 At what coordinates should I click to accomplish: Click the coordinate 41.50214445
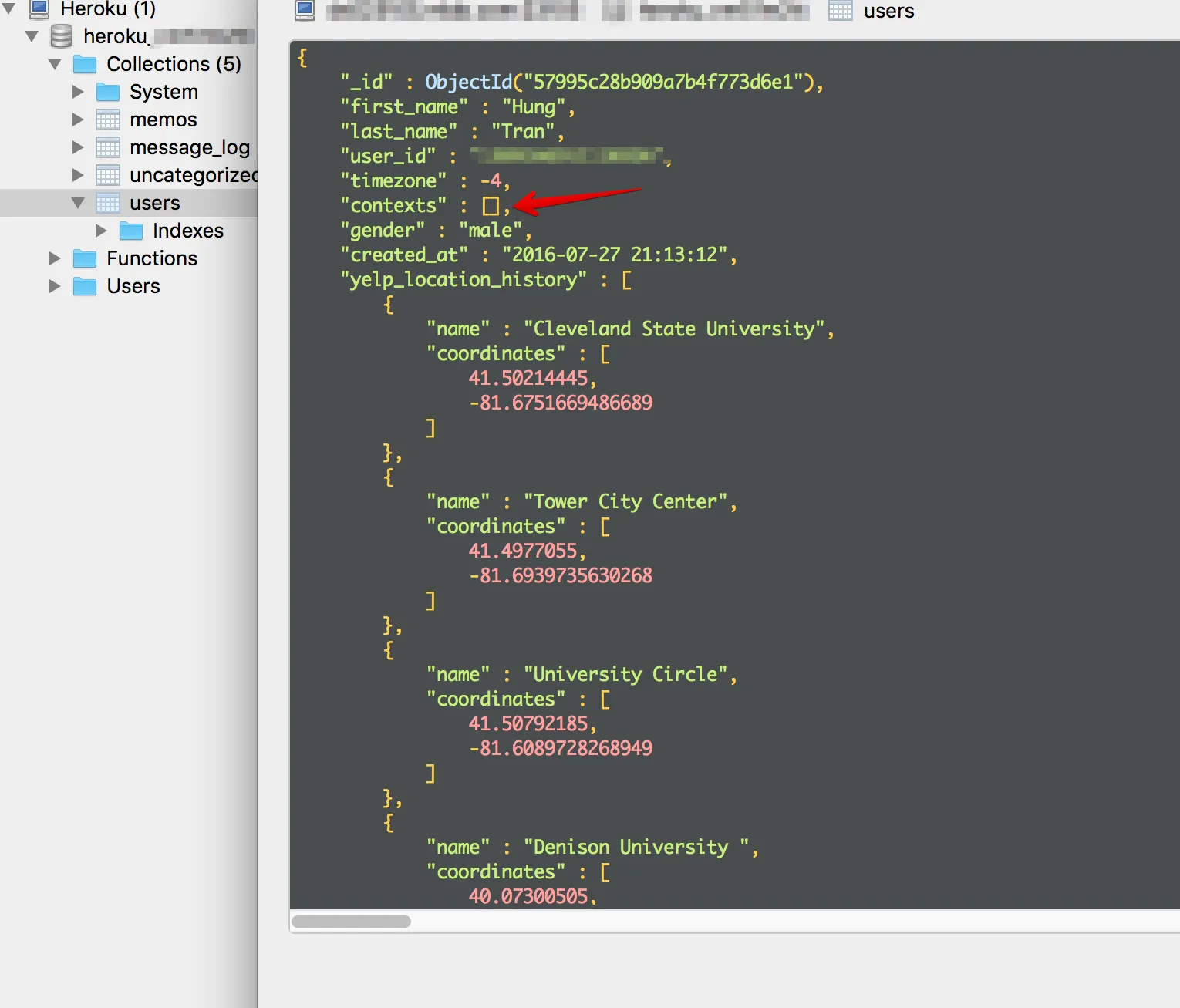click(528, 378)
